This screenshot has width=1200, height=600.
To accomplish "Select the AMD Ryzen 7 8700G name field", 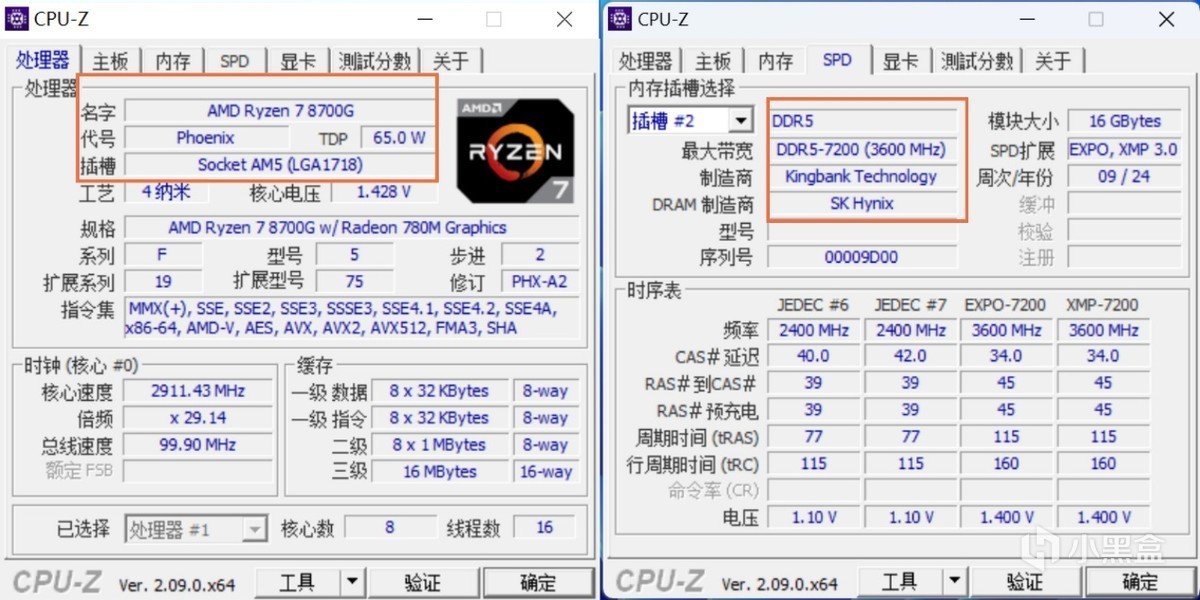I will coord(280,111).
